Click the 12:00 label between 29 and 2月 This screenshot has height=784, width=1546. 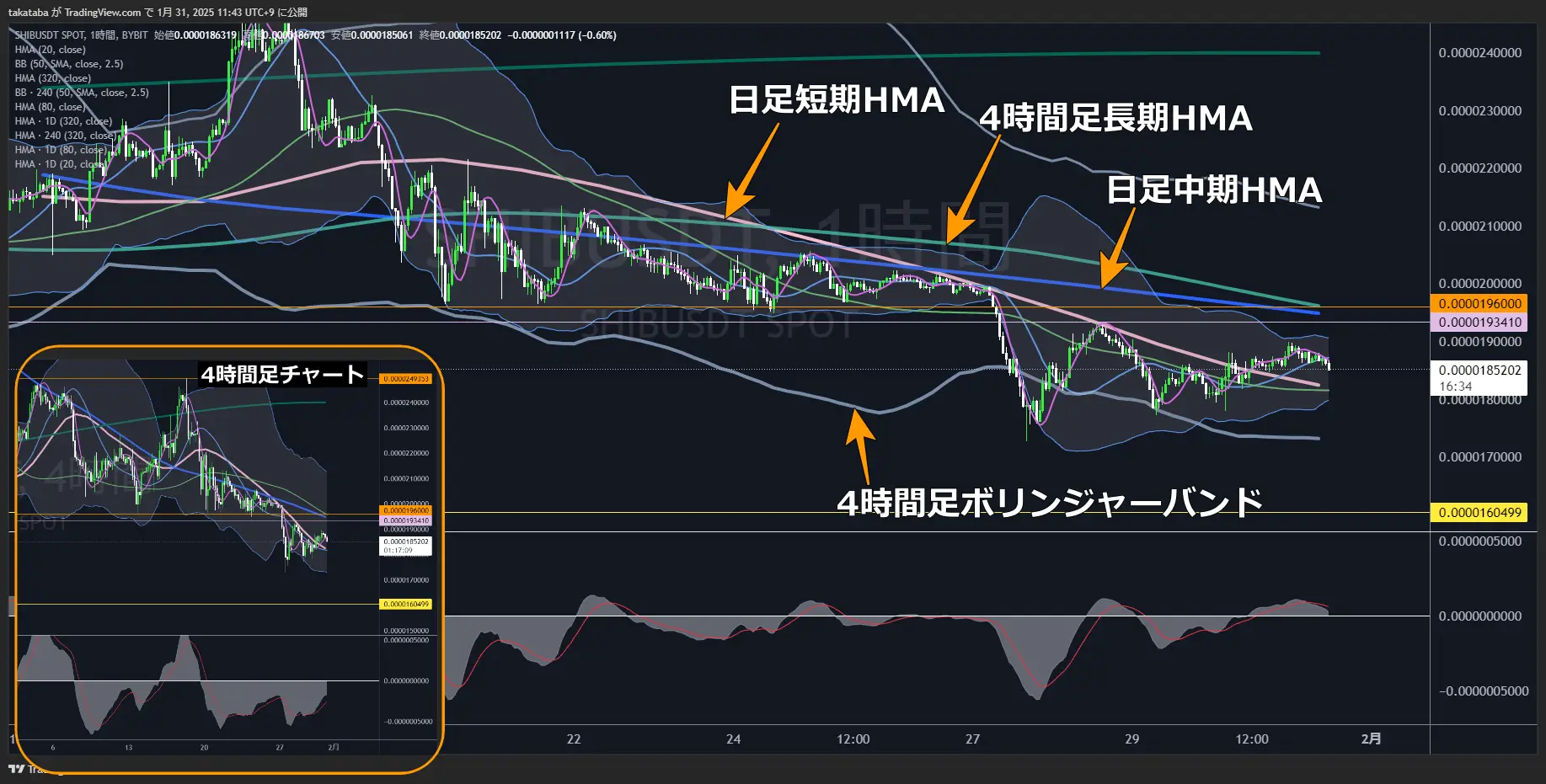(1251, 739)
